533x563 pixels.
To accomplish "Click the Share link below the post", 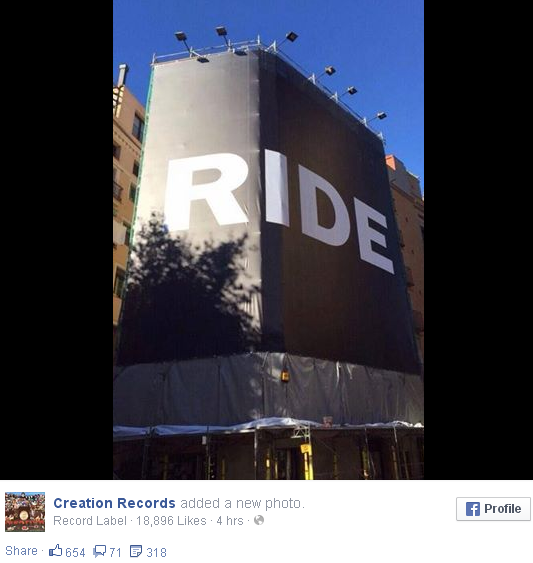I will [21, 550].
